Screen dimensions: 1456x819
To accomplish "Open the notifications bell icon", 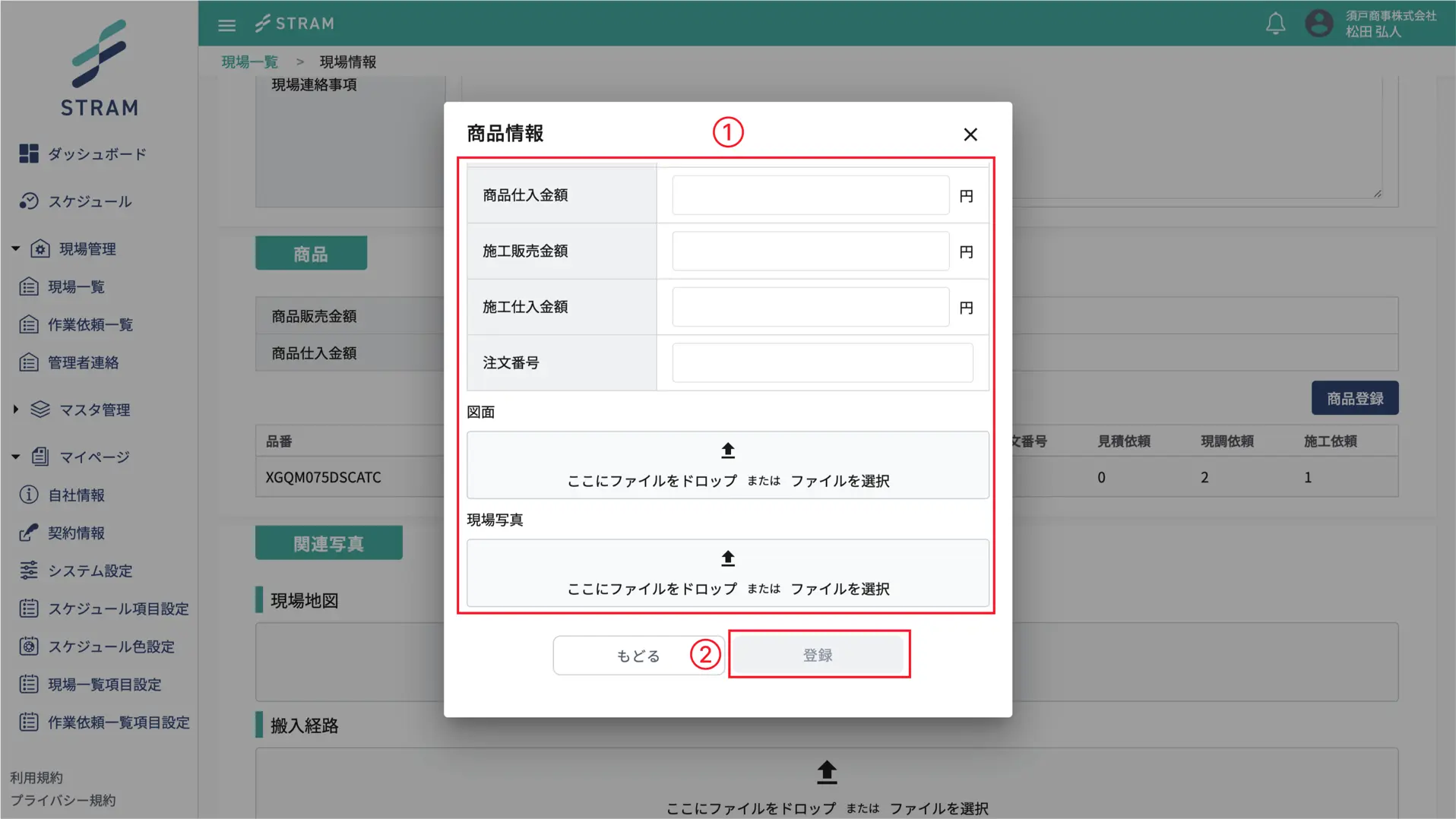I will 1275,24.
